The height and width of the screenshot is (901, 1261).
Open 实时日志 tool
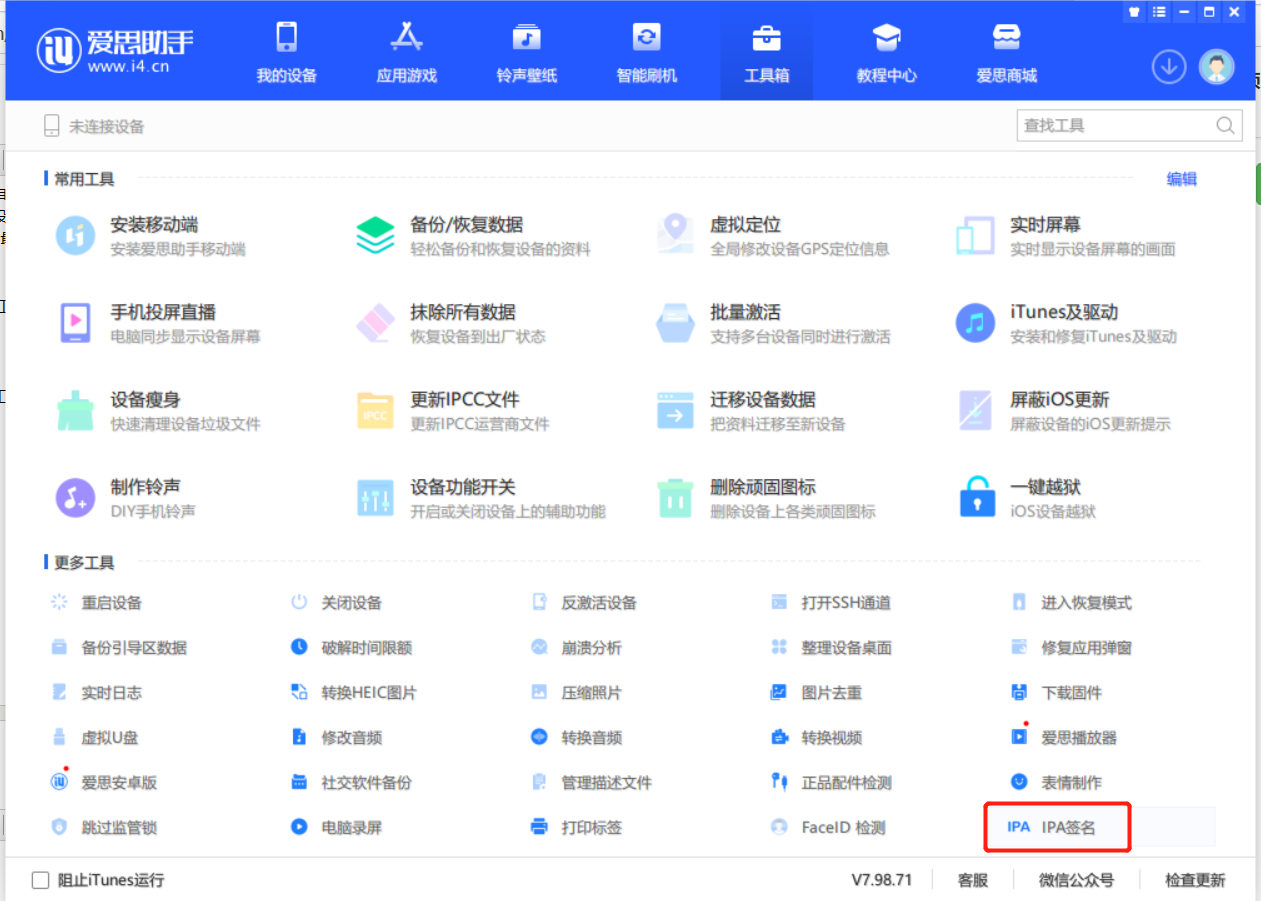pyautogui.click(x=97, y=693)
